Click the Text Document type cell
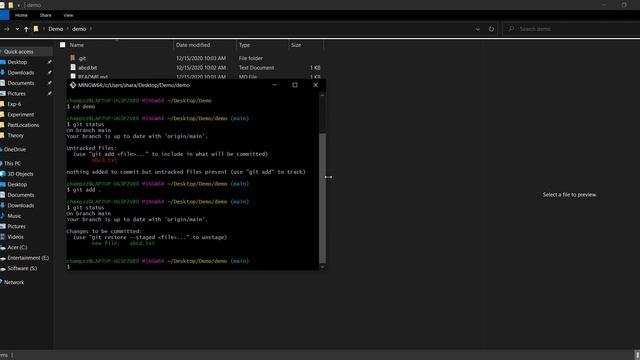Screen dimensions: 640x360 (256, 68)
